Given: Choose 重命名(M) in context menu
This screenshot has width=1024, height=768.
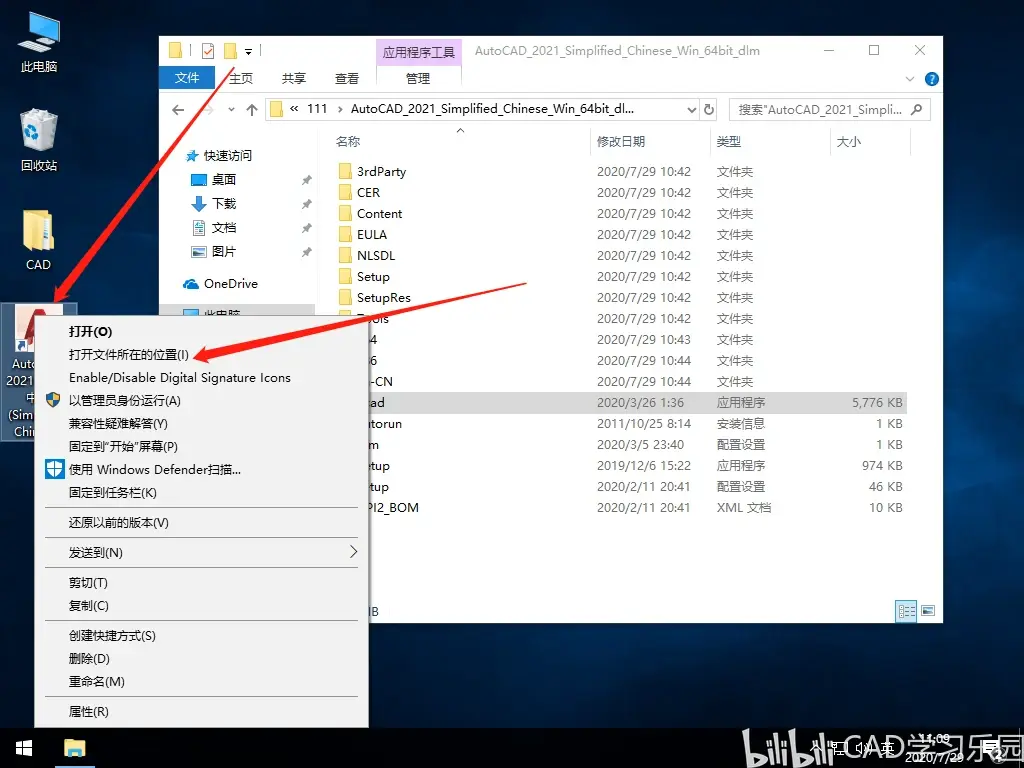Looking at the screenshot, I should [x=201, y=681].
